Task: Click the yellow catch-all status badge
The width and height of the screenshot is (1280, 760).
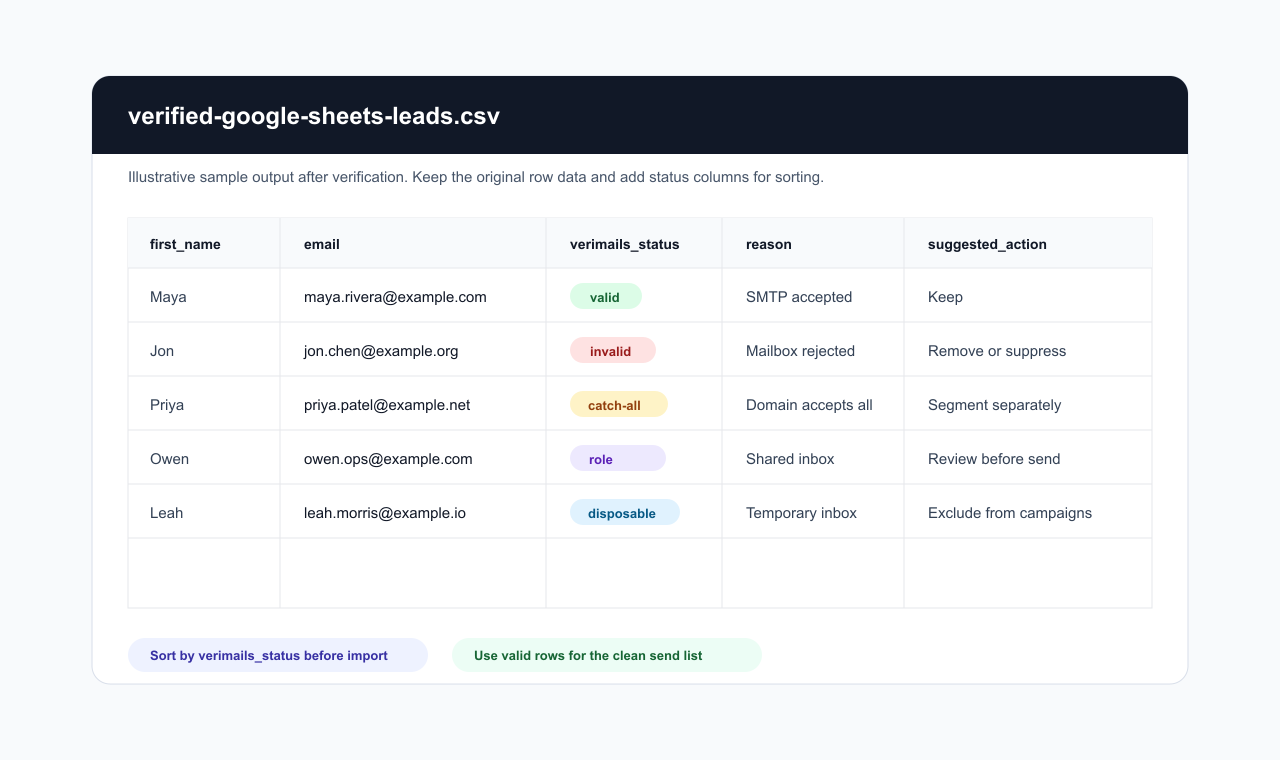Action: [619, 404]
